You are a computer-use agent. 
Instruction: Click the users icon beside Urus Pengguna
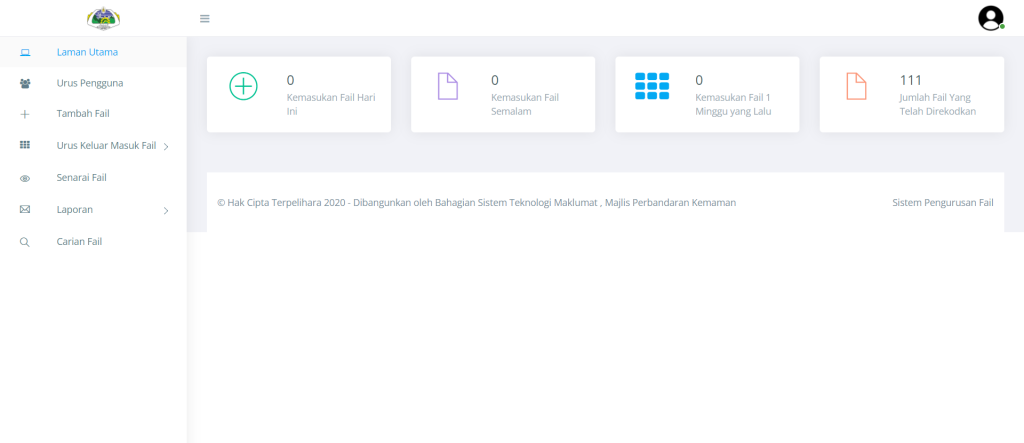pyautogui.click(x=25, y=83)
